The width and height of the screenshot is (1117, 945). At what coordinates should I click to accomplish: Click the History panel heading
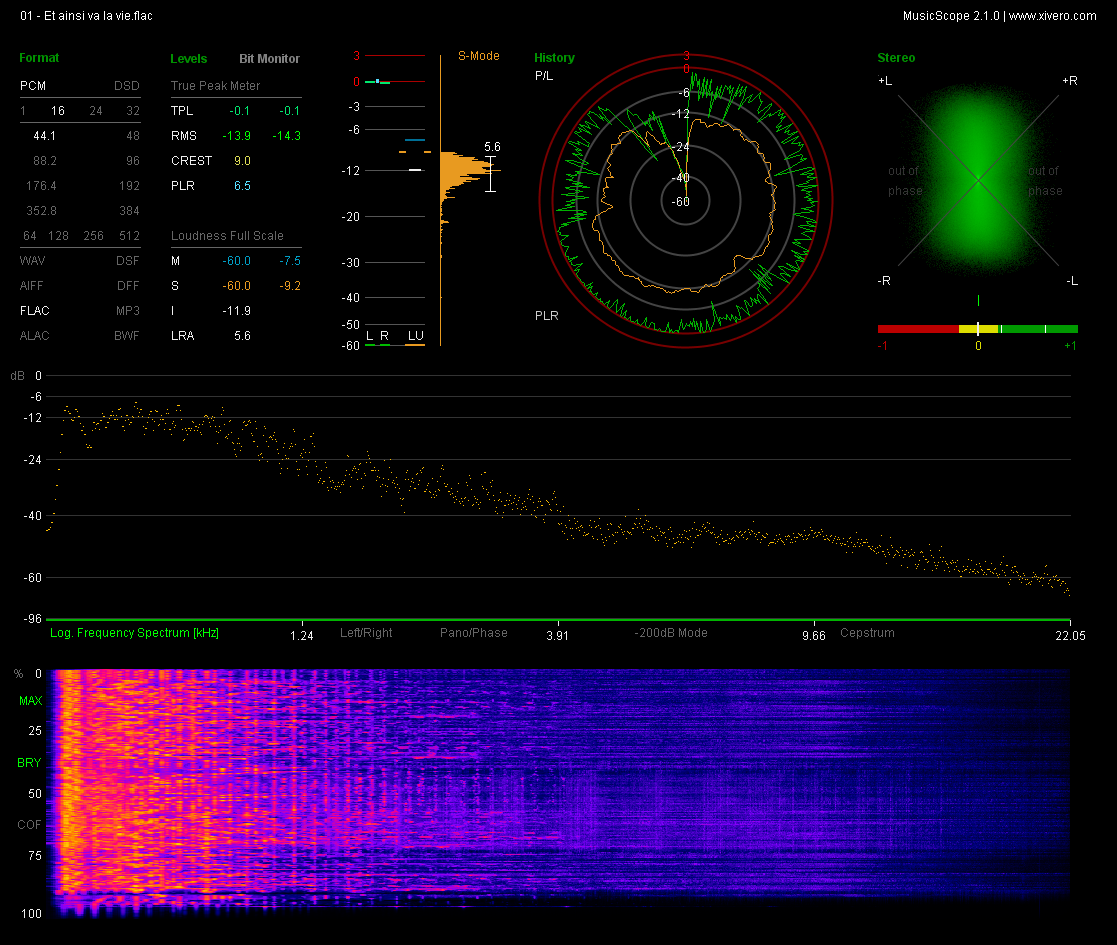pyautogui.click(x=554, y=58)
